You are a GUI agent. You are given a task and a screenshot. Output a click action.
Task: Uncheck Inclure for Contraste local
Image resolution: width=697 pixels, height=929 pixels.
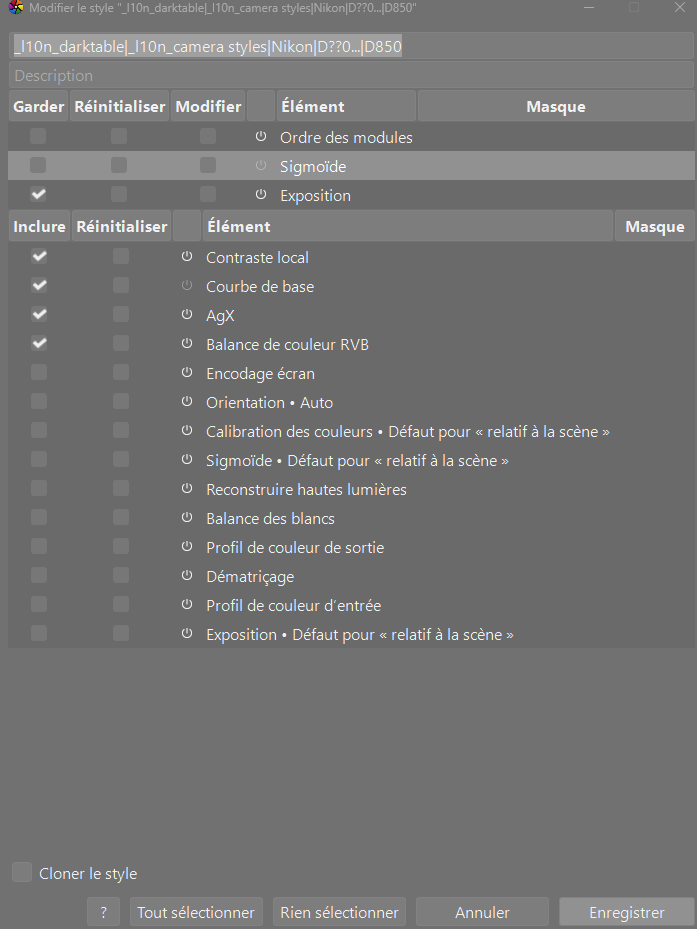(x=39, y=257)
